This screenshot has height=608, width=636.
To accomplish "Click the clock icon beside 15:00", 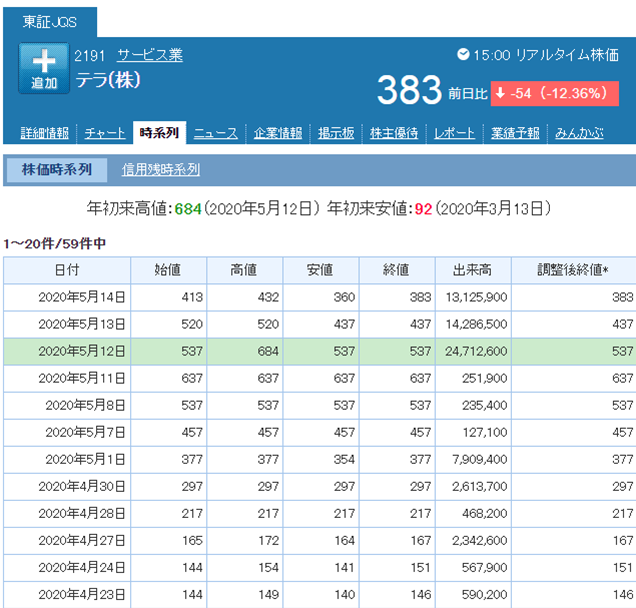I will (463, 54).
